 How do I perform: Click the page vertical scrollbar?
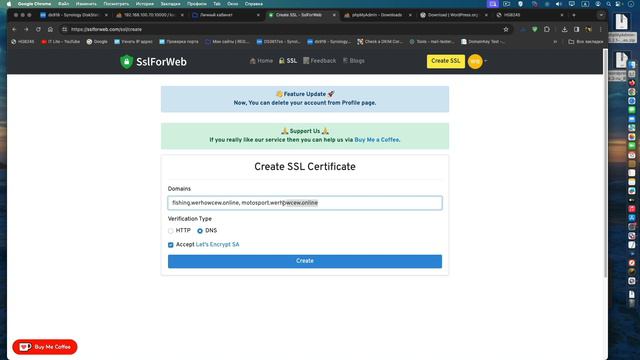(606, 163)
